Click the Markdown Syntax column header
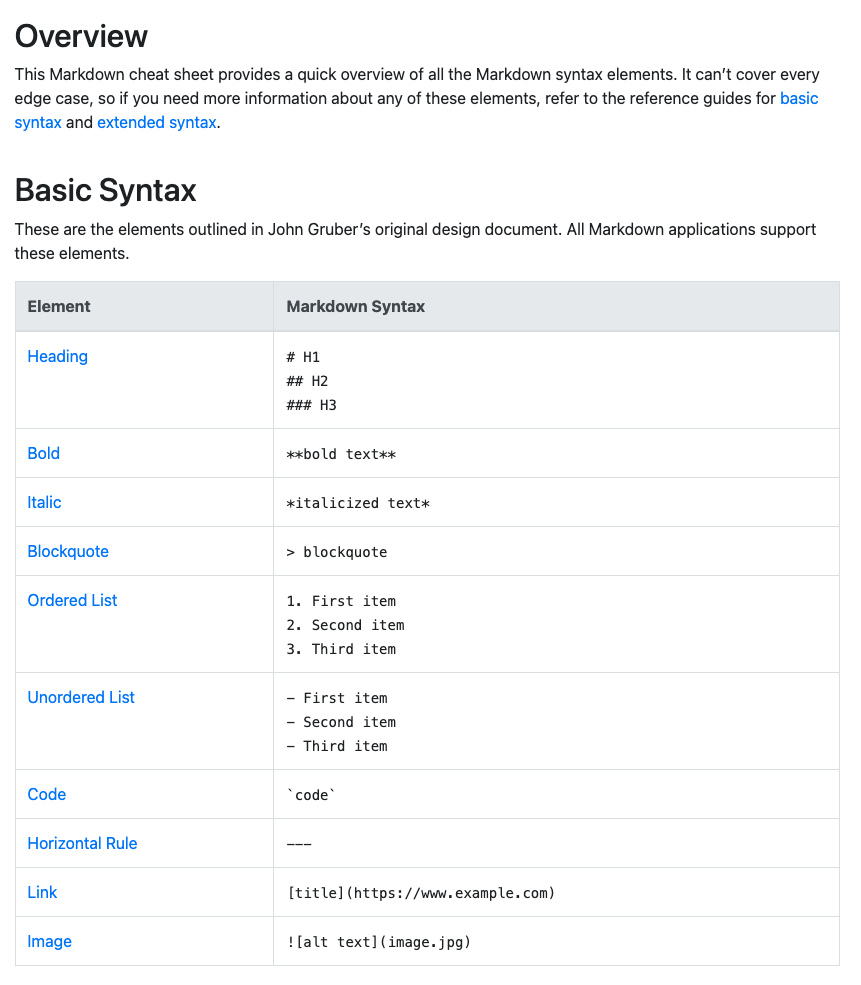 (x=355, y=307)
